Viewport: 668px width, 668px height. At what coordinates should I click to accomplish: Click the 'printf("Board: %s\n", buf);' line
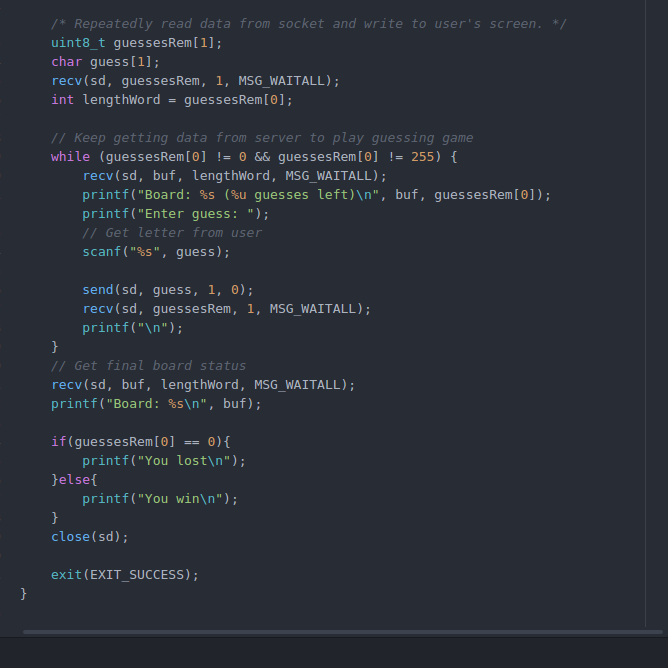[x=156, y=404]
